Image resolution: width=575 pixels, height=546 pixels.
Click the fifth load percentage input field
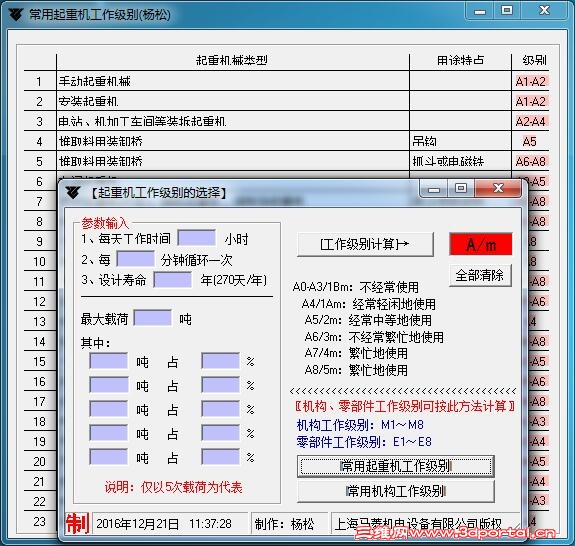pyautogui.click(x=220, y=457)
